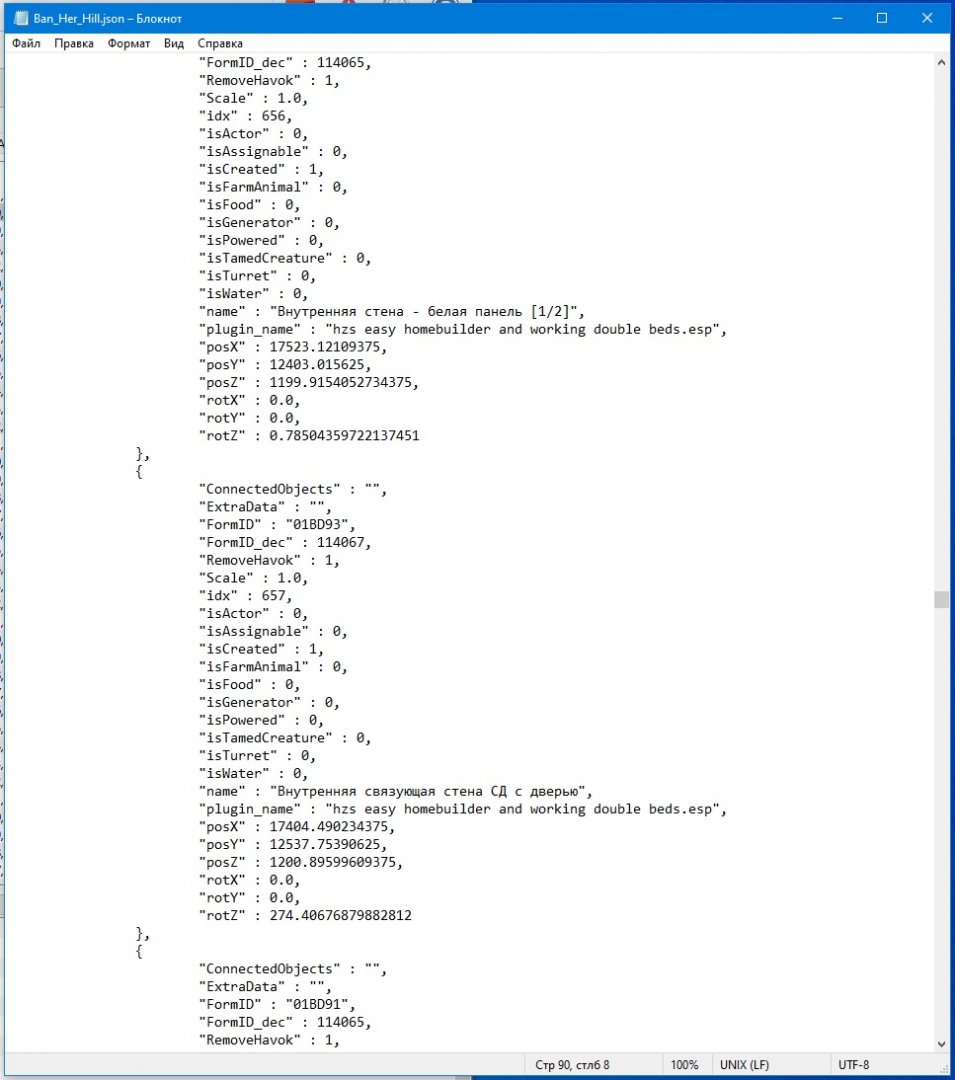The image size is (955, 1080).
Task: Minimize the Notepad window
Action: tap(837, 19)
